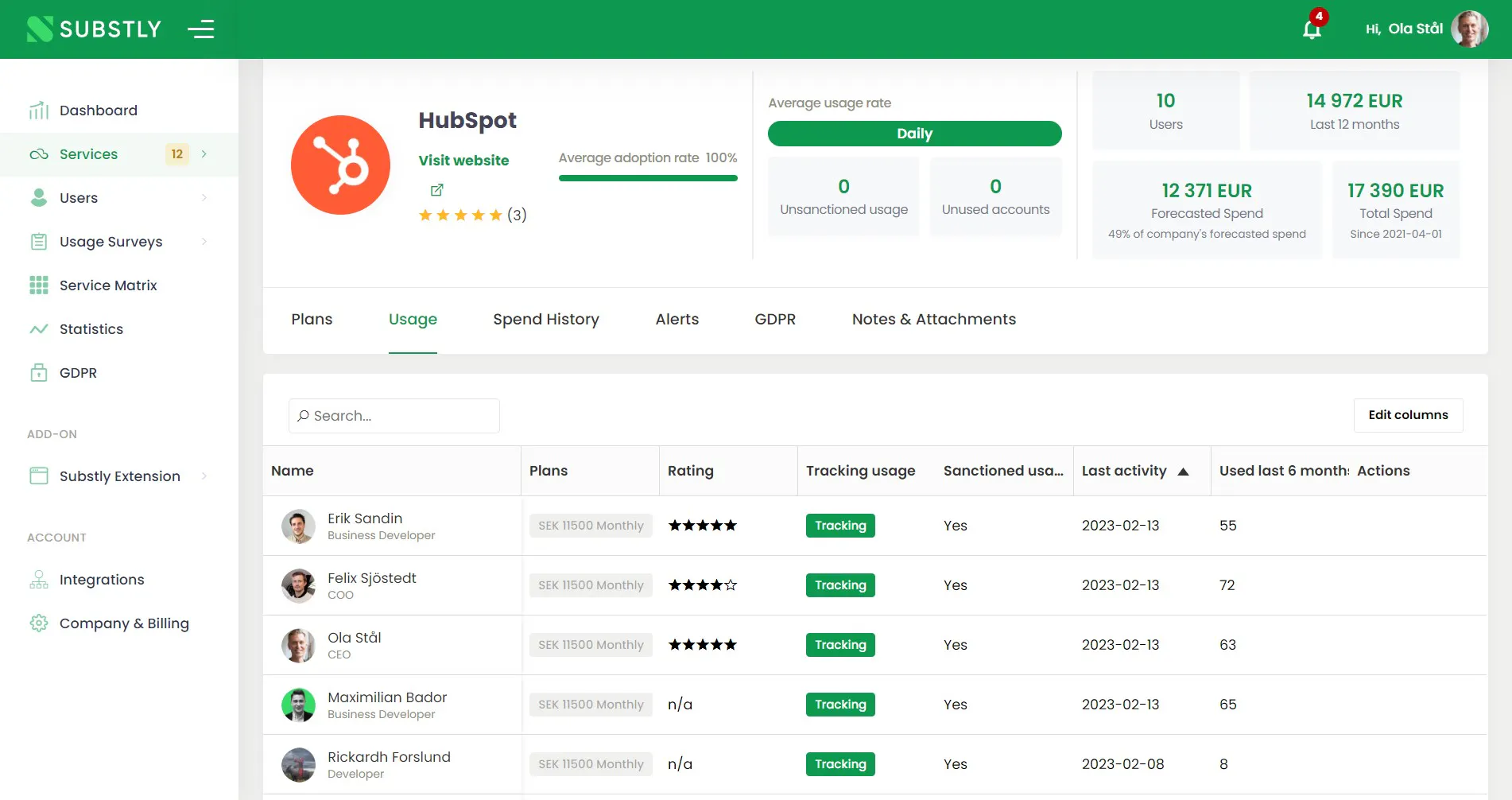Expand the Services submenu chevron
Screen dimensions: 1512x800
[x=204, y=154]
